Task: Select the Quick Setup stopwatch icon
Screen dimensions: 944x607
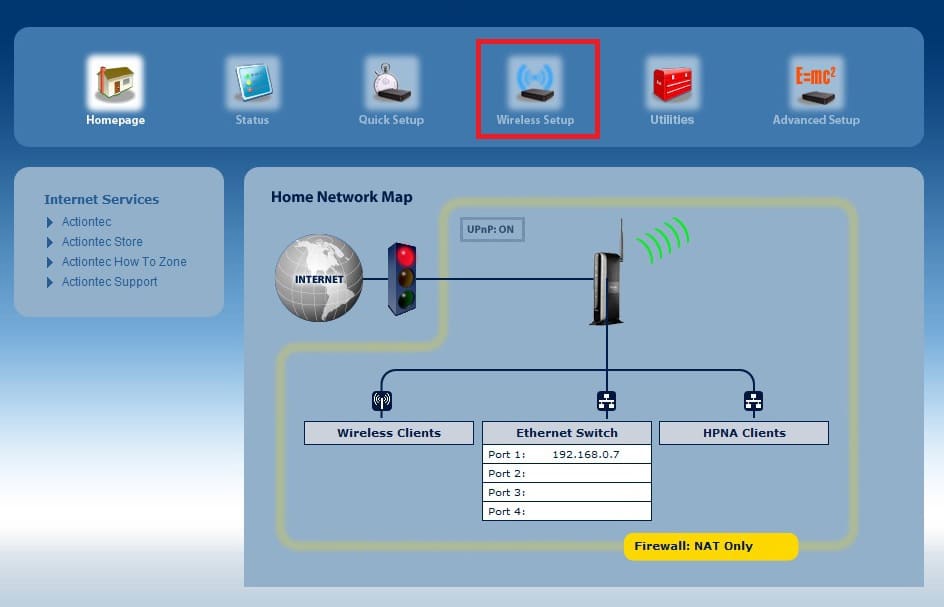Action: (391, 83)
